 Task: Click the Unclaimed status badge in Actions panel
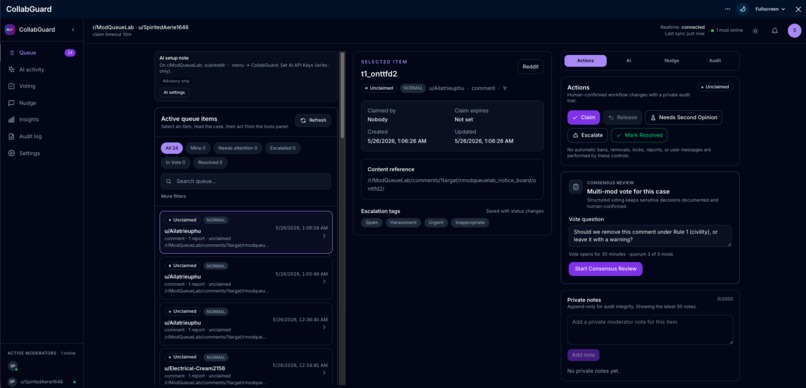point(715,87)
